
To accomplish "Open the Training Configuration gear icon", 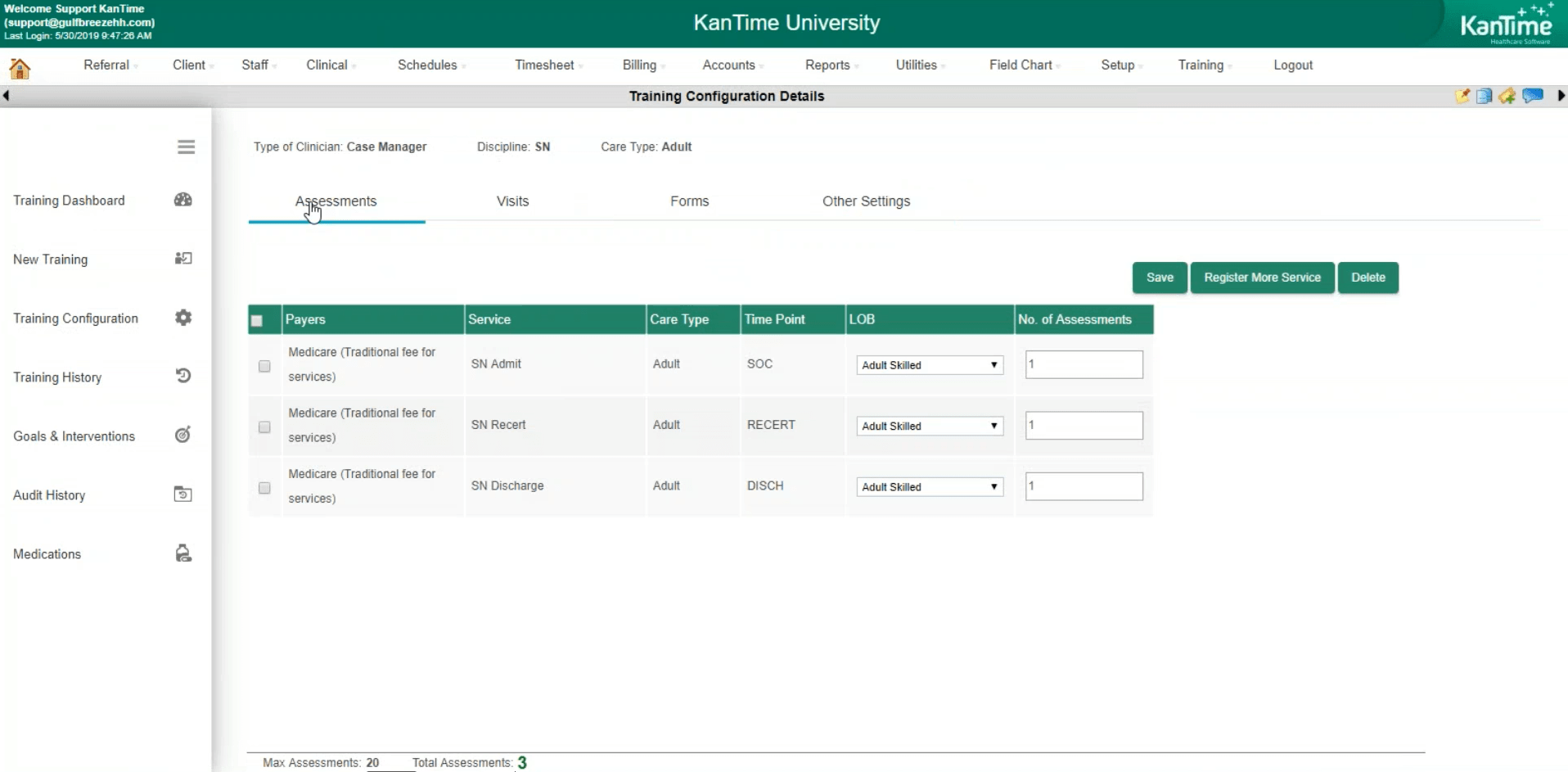I will pyautogui.click(x=183, y=318).
